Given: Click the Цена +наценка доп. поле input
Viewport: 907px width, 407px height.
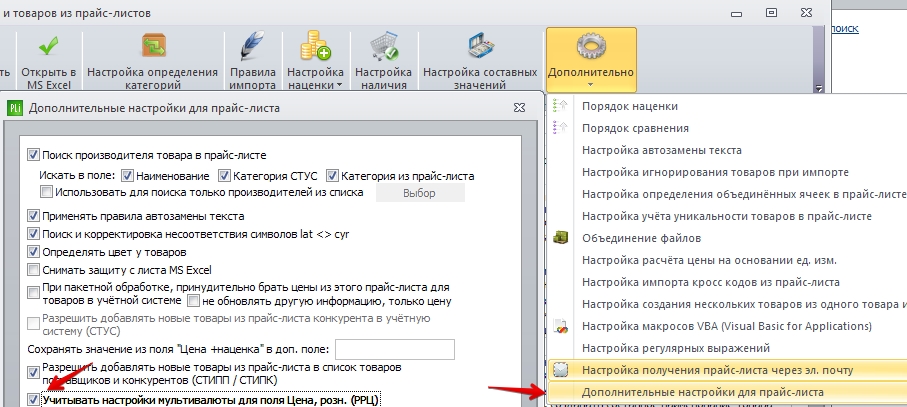Looking at the screenshot, I should click(395, 349).
